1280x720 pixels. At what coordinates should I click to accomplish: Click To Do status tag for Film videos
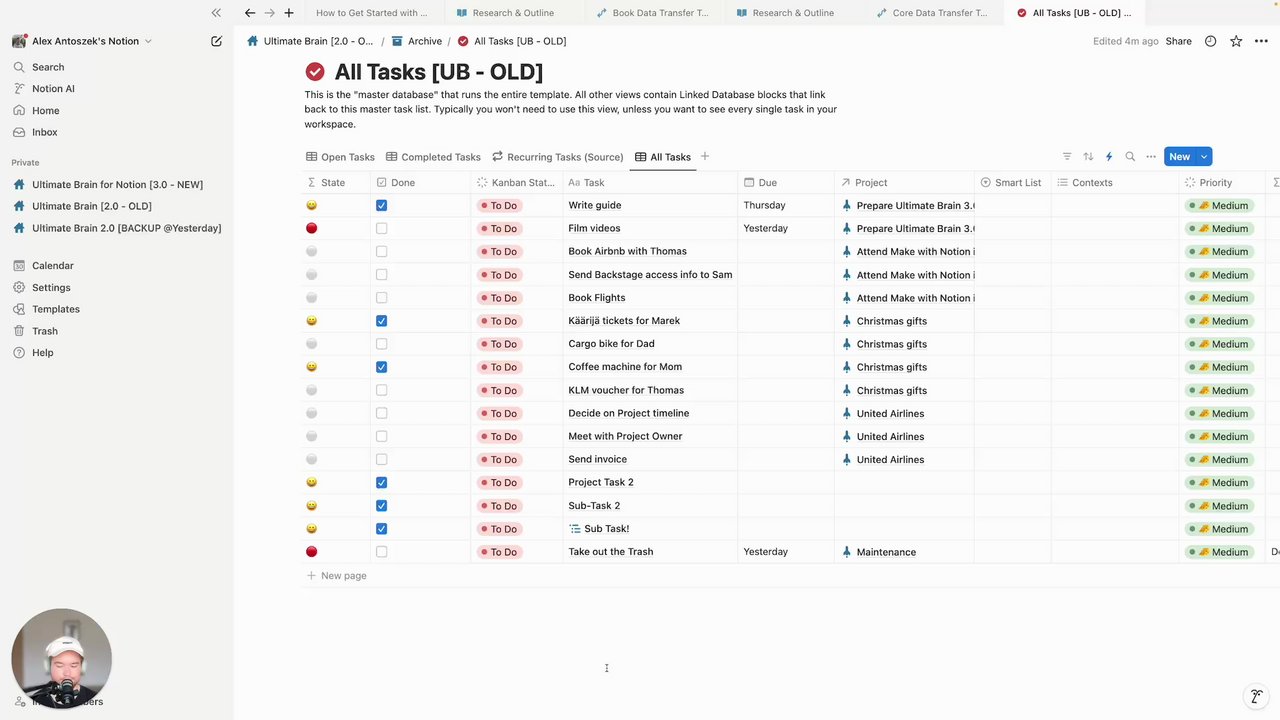[x=498, y=229]
